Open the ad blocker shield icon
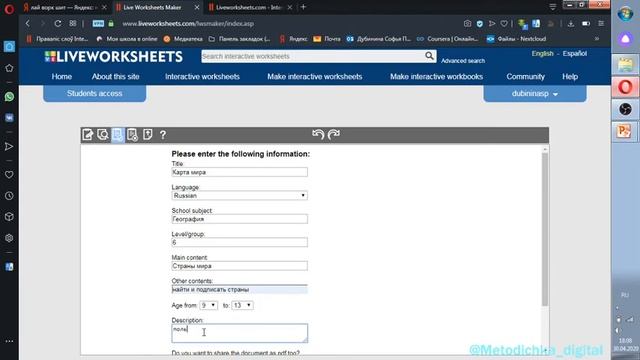This screenshot has height=360, width=640. pos(480,24)
